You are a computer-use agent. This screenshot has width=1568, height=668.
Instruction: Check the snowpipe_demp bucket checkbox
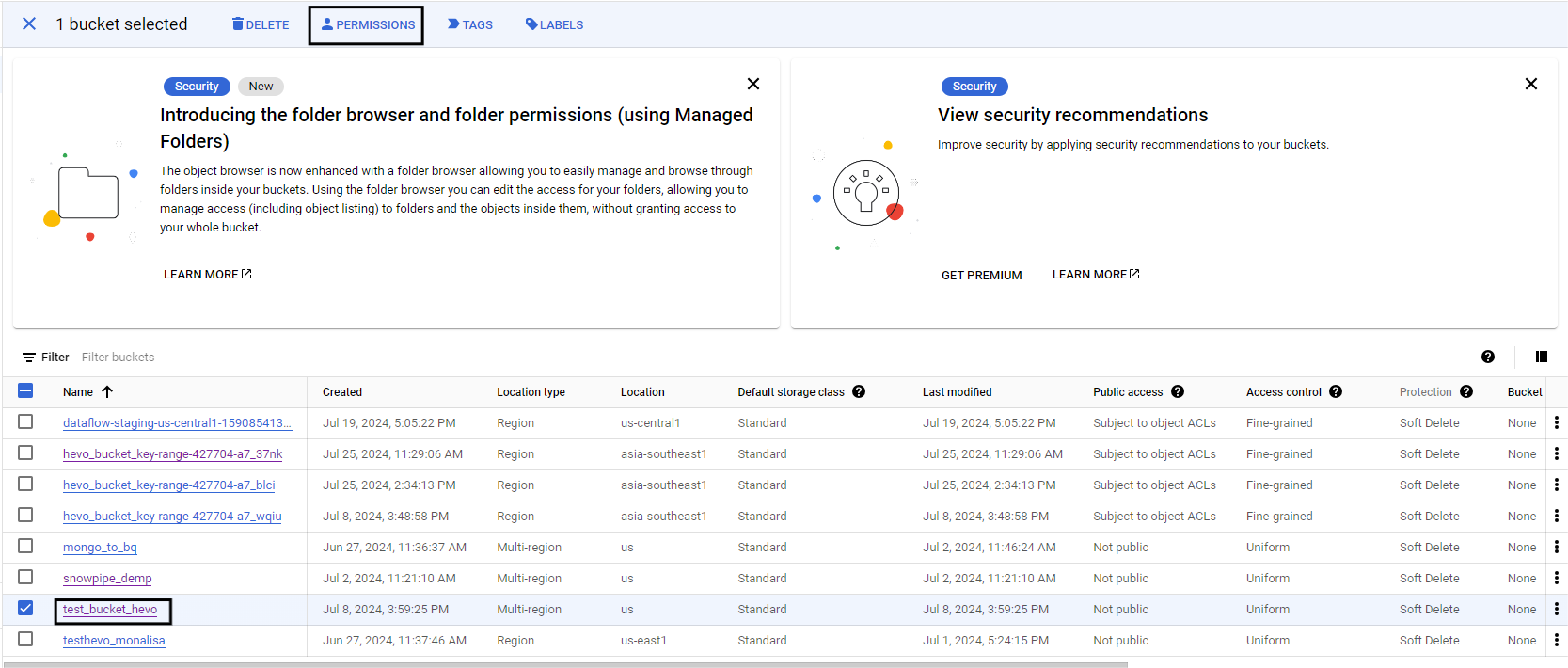click(x=25, y=577)
